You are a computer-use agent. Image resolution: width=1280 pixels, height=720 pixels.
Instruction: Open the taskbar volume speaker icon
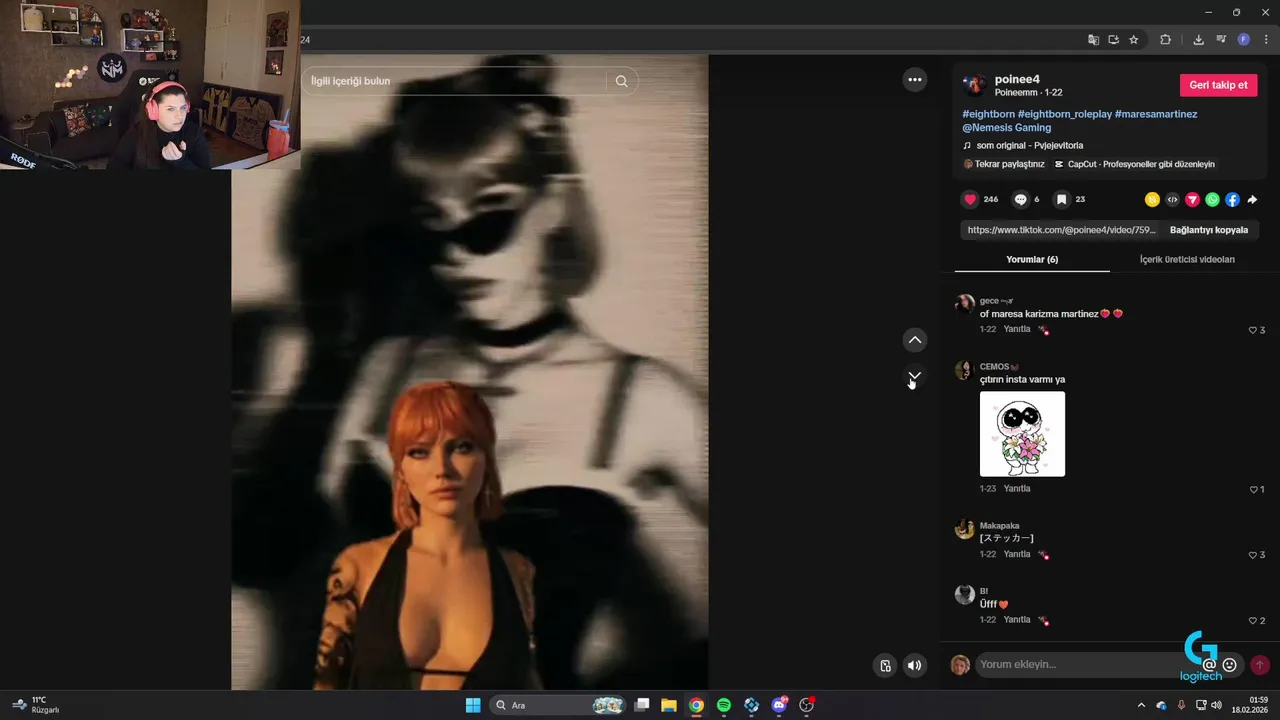1216,705
